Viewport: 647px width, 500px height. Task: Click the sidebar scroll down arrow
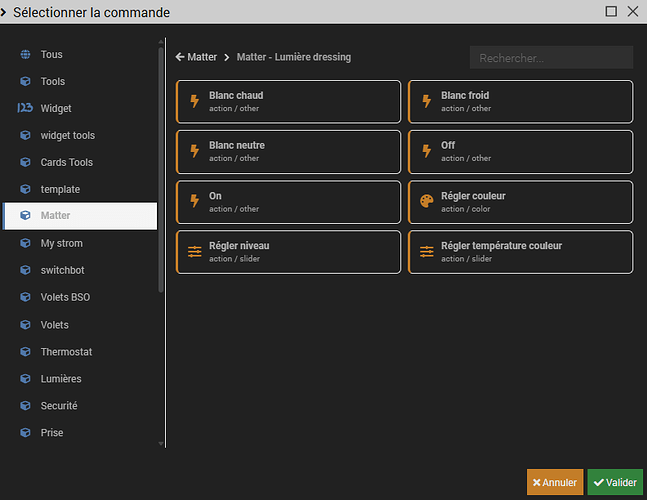161,444
